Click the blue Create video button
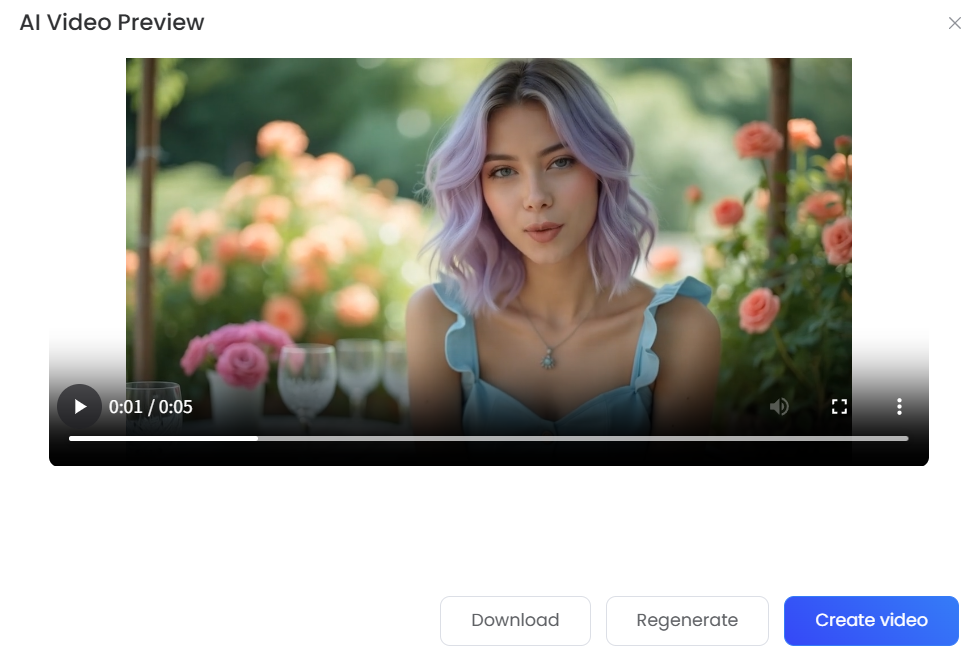975x656 pixels. (871, 621)
